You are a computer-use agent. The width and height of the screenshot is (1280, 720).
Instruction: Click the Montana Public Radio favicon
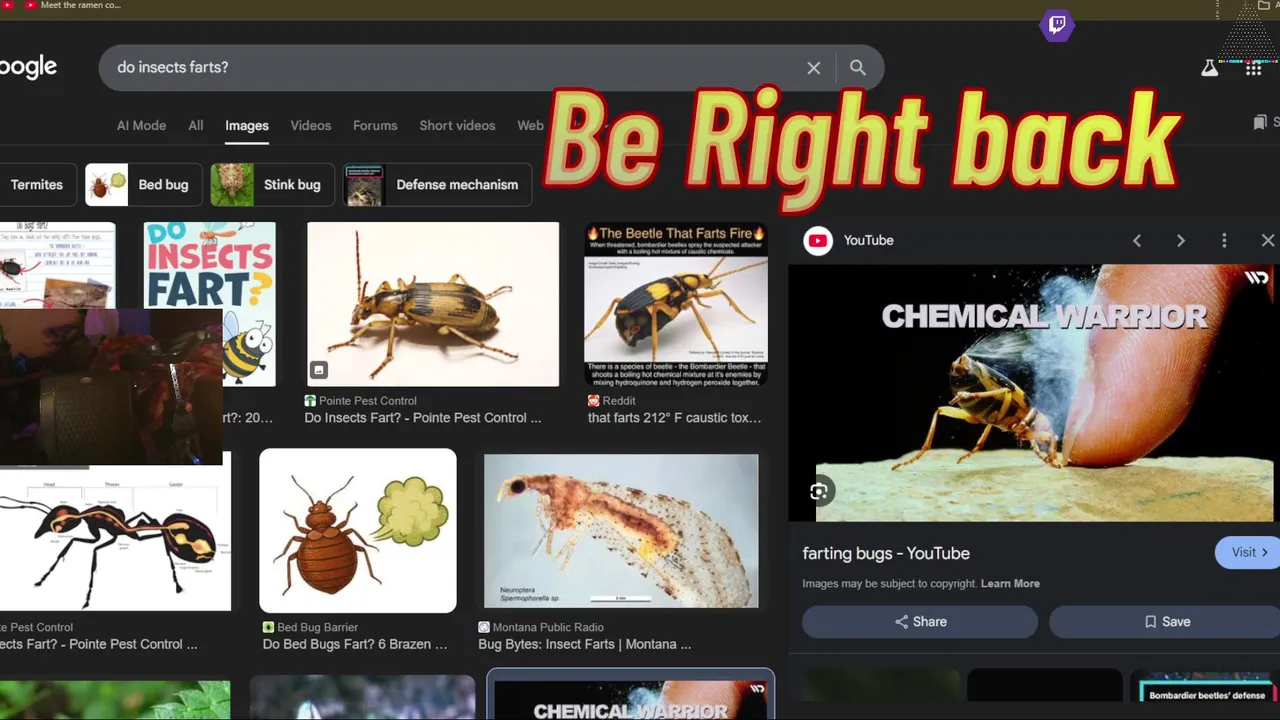(484, 628)
